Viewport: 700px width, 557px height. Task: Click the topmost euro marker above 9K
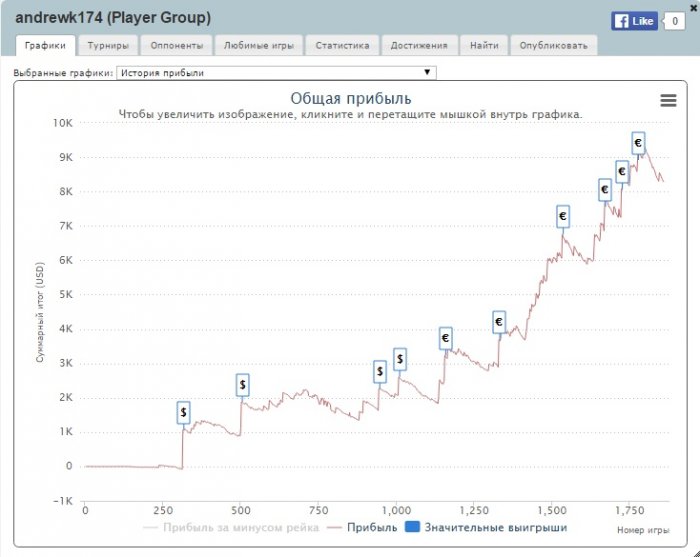point(638,143)
